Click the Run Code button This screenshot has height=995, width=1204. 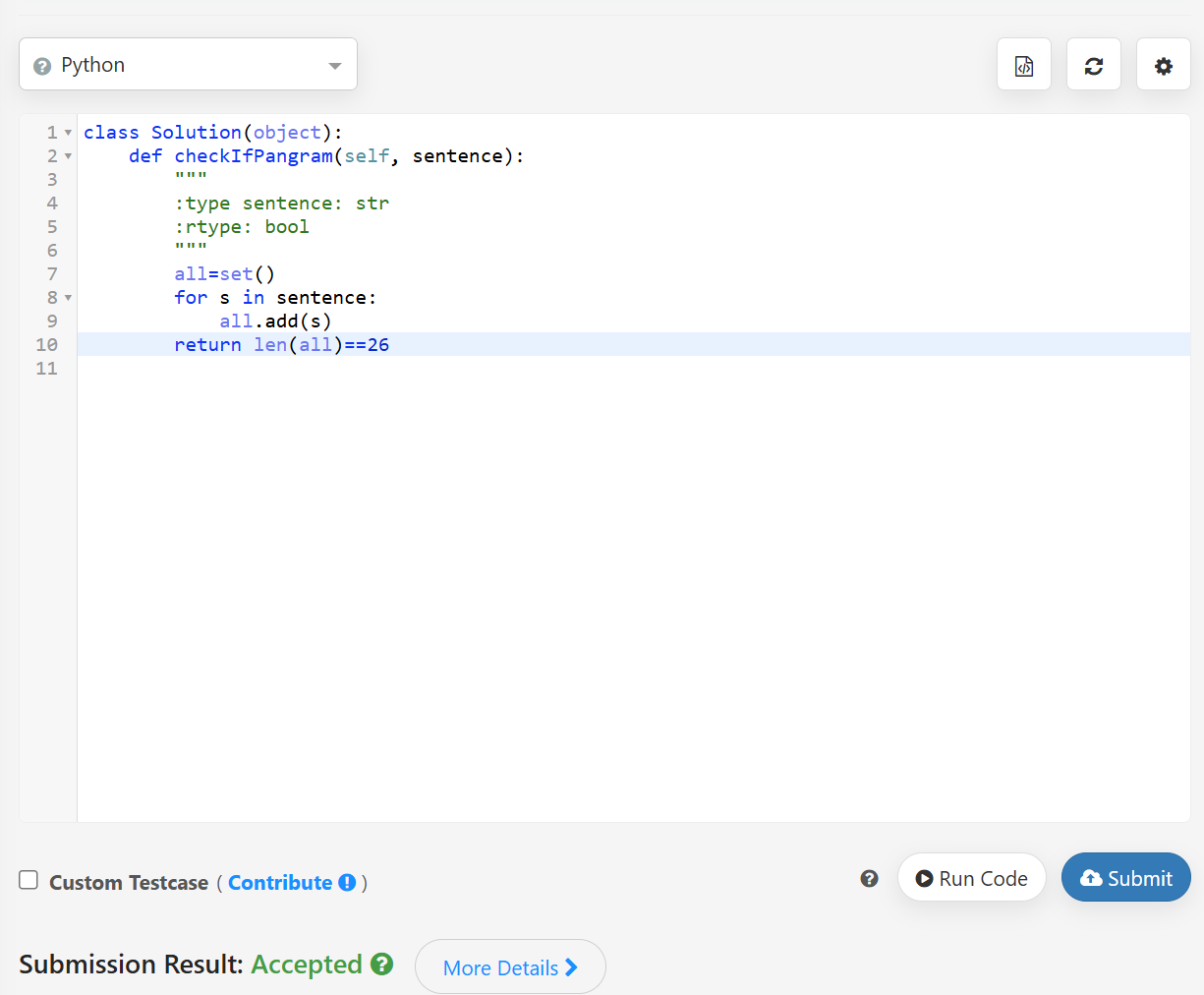tap(971, 878)
